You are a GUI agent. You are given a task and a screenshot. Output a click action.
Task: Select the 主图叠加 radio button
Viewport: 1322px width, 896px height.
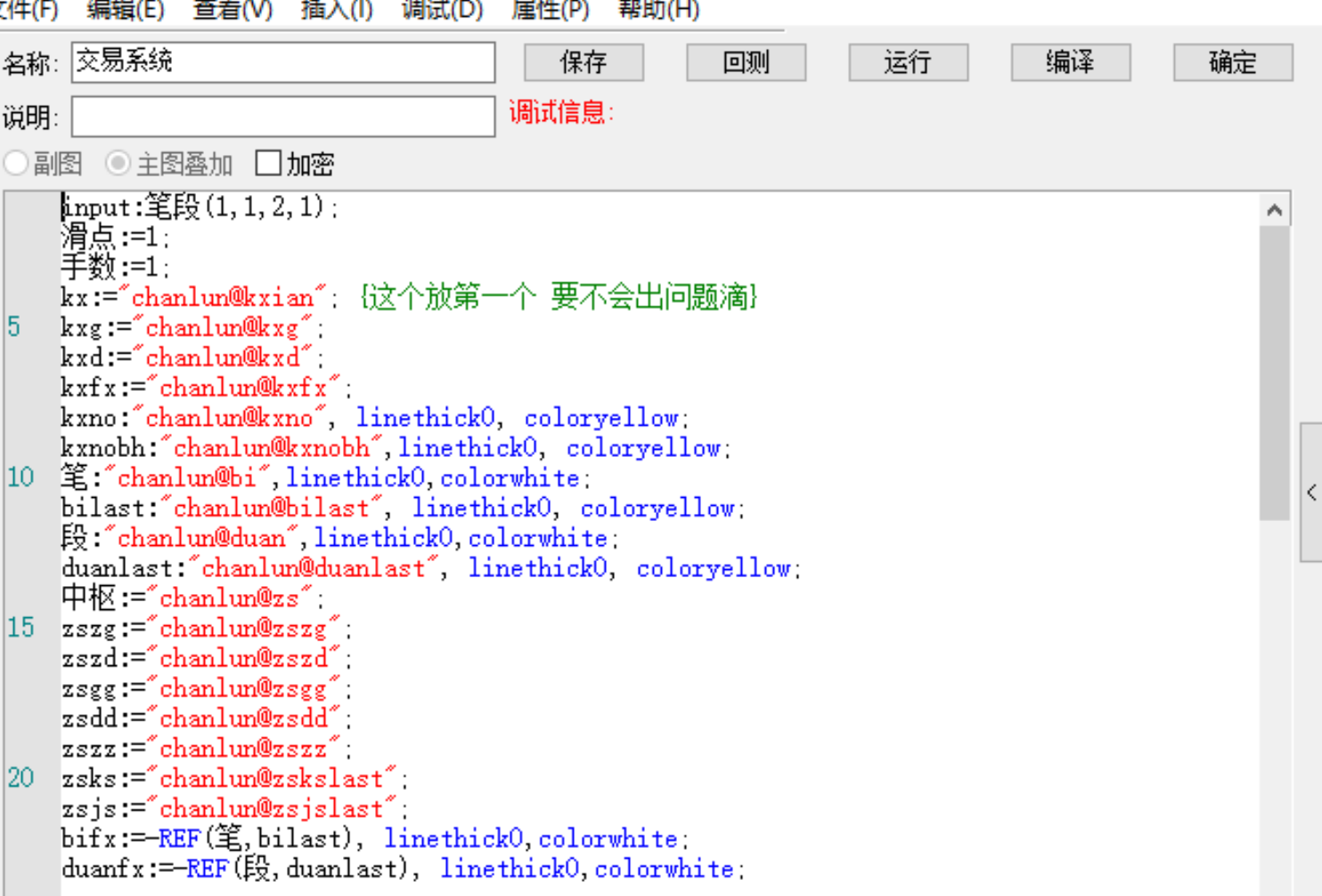coord(118,164)
